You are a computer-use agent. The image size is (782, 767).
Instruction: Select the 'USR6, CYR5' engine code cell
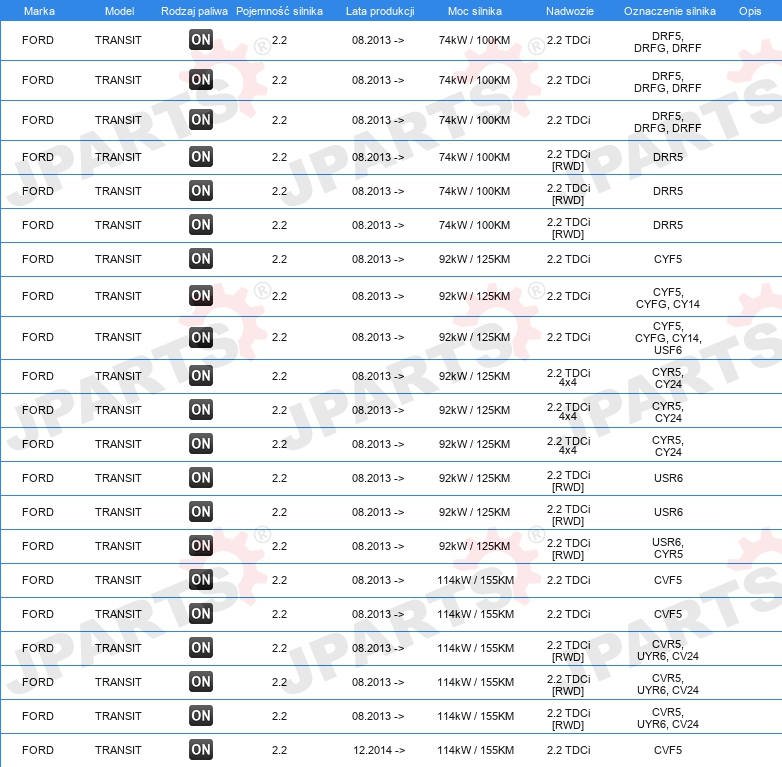(668, 548)
